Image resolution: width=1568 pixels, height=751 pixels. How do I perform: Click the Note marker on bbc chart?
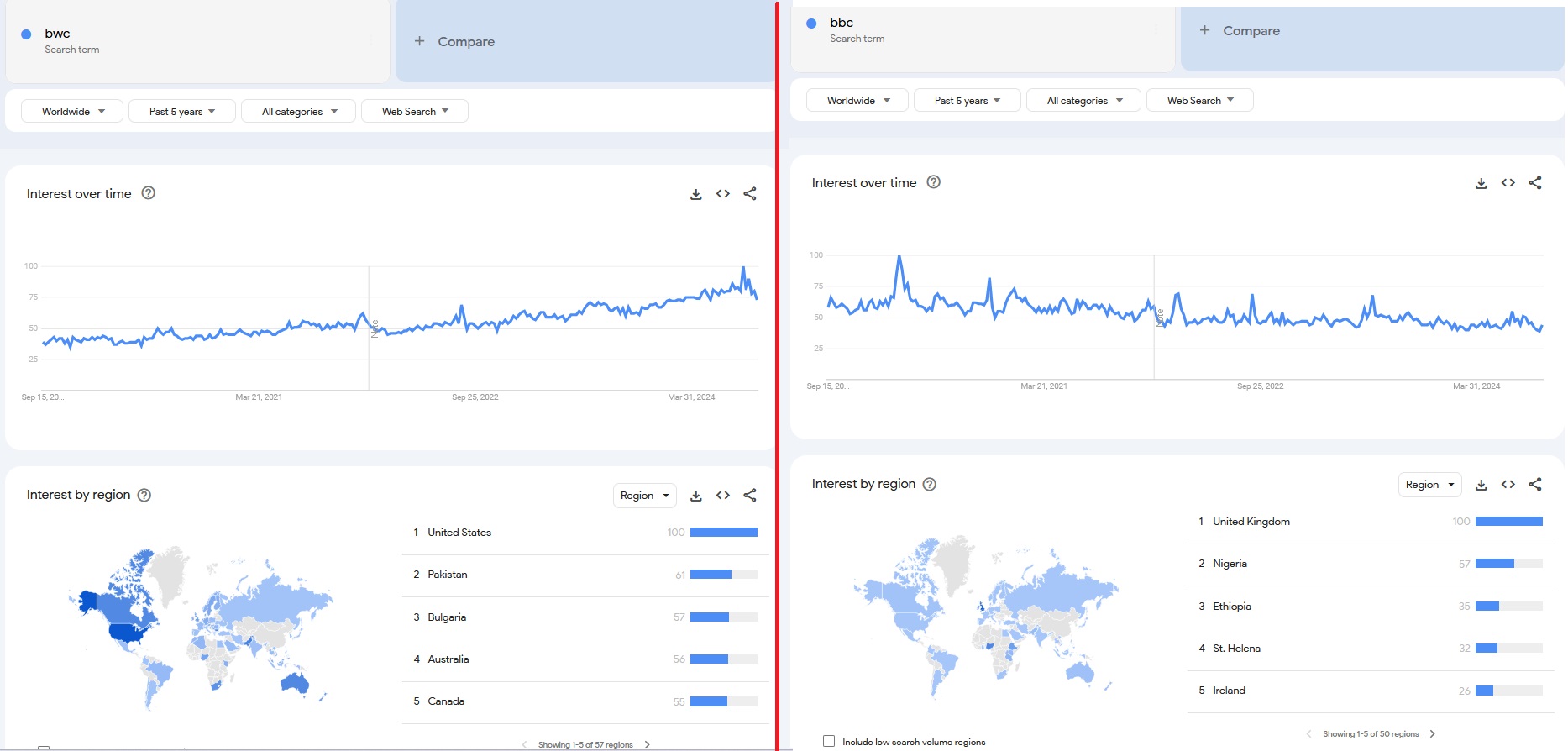click(x=1161, y=318)
